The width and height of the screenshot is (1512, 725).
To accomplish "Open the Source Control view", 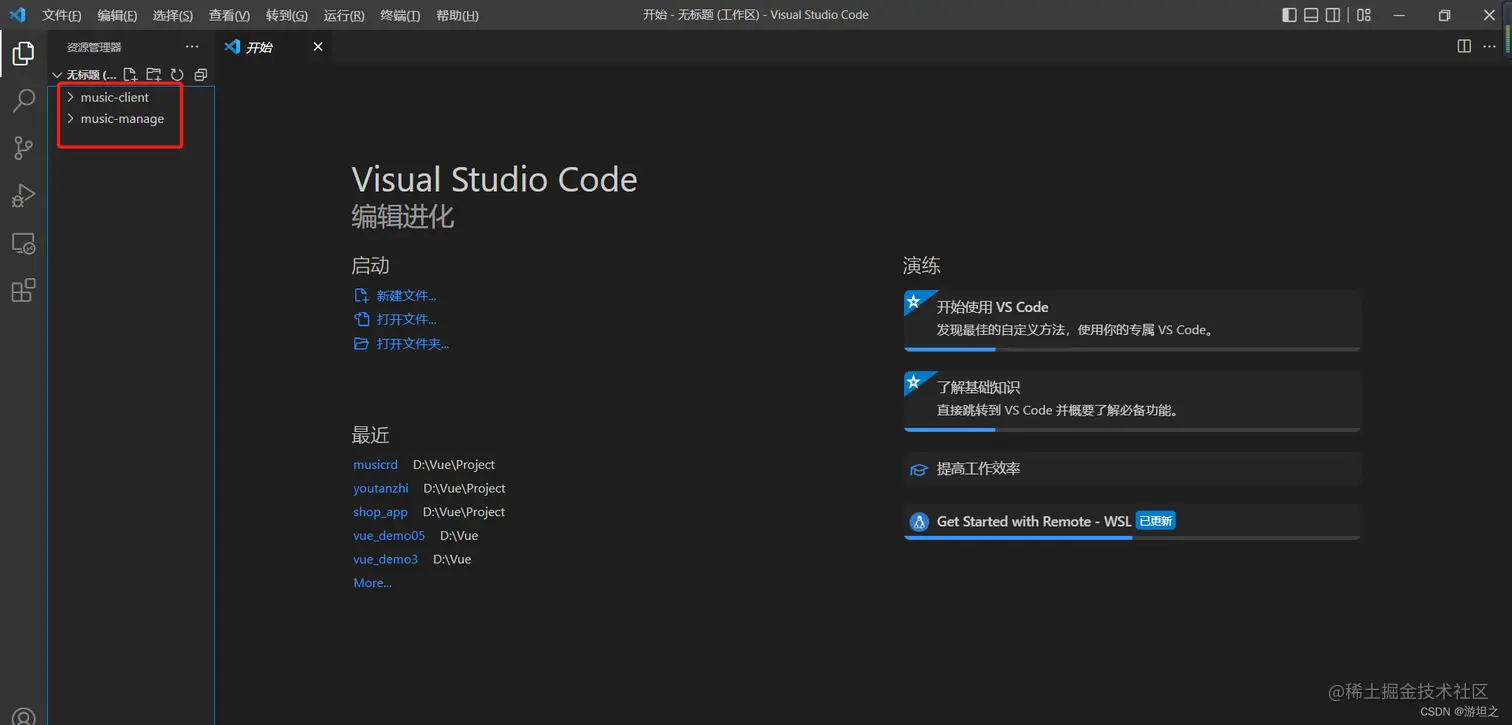I will click(23, 149).
